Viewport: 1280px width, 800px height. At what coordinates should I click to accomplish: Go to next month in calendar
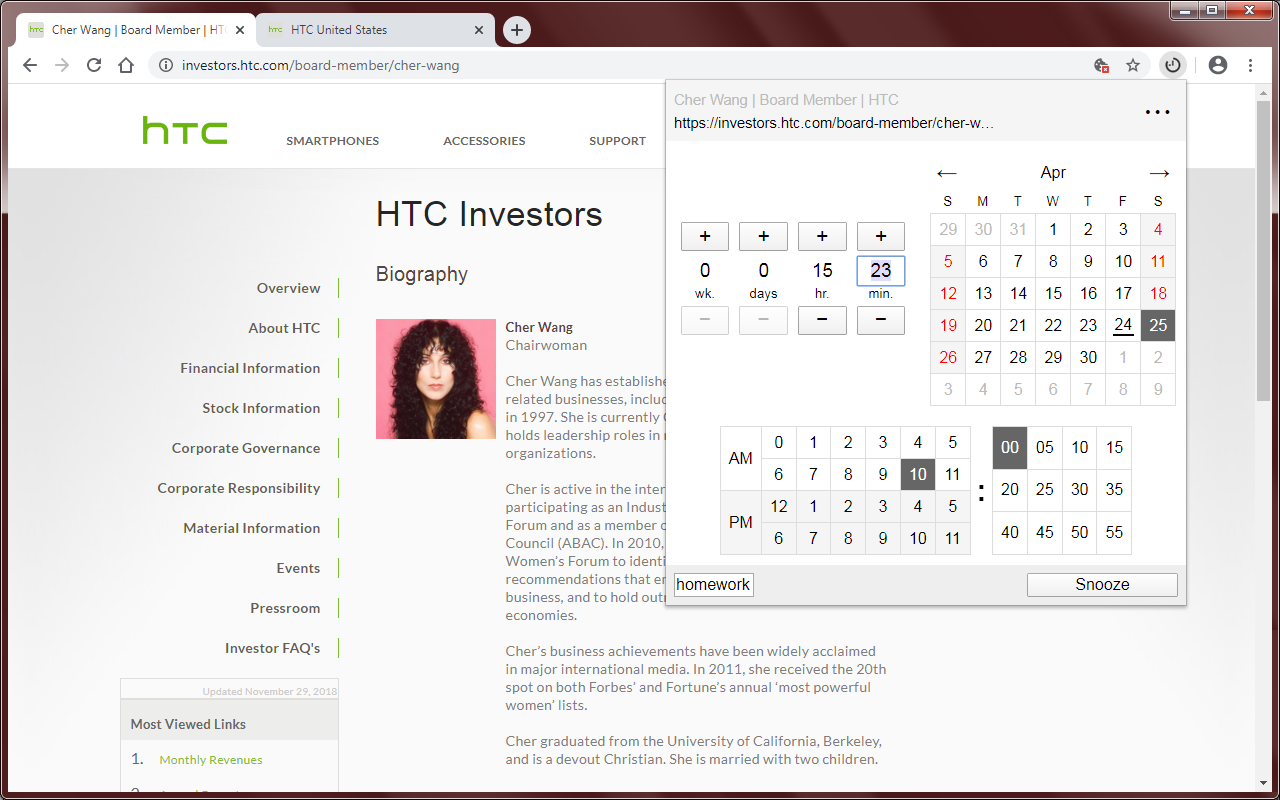(x=1159, y=173)
